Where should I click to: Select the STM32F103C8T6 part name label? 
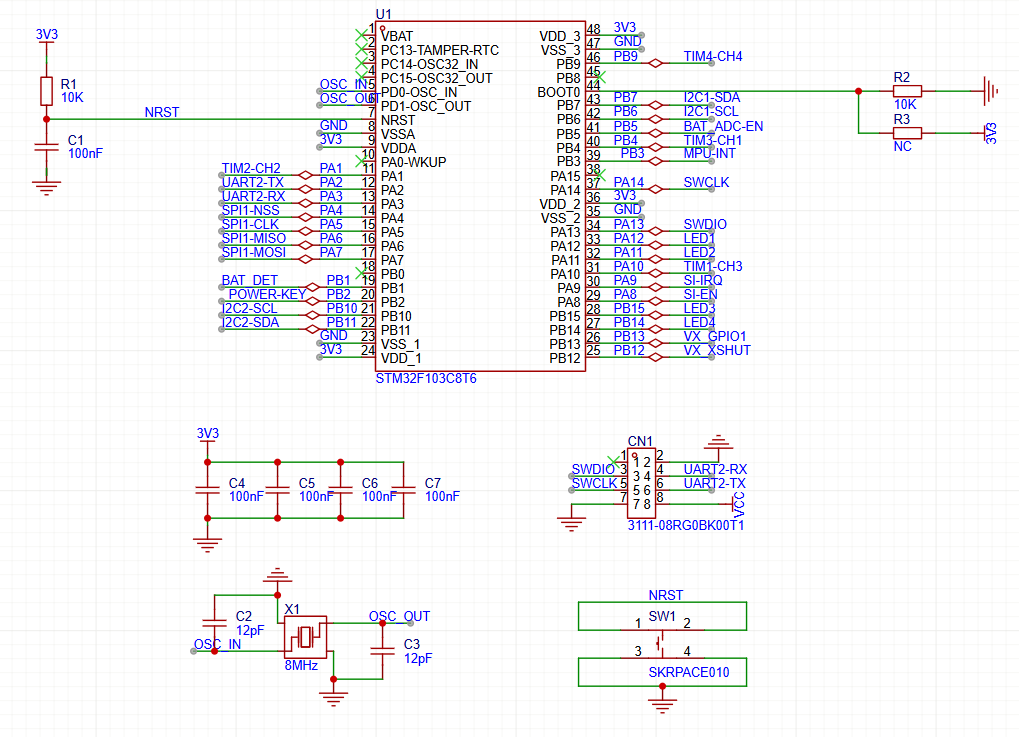(425, 380)
